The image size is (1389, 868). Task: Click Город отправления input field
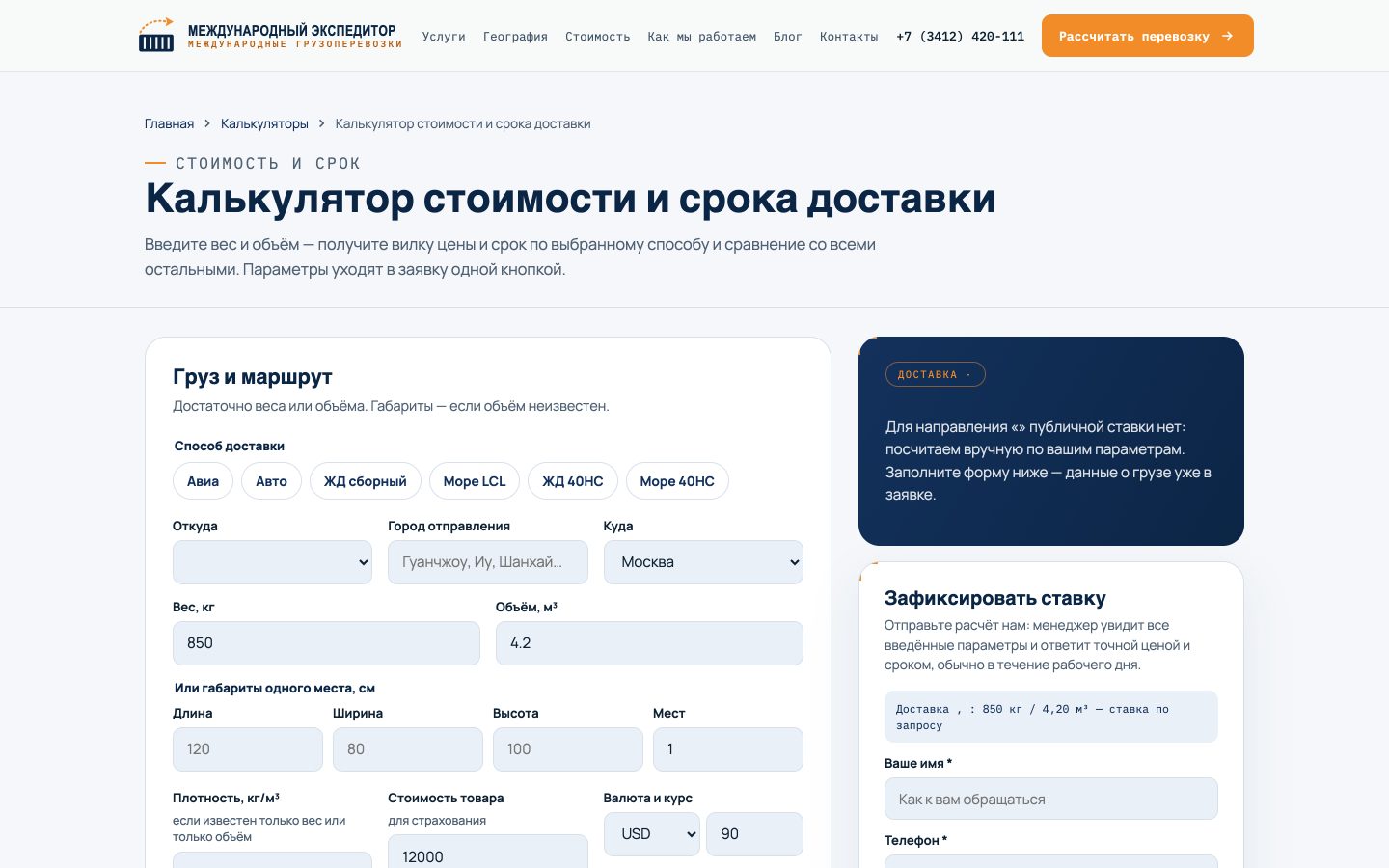[487, 562]
